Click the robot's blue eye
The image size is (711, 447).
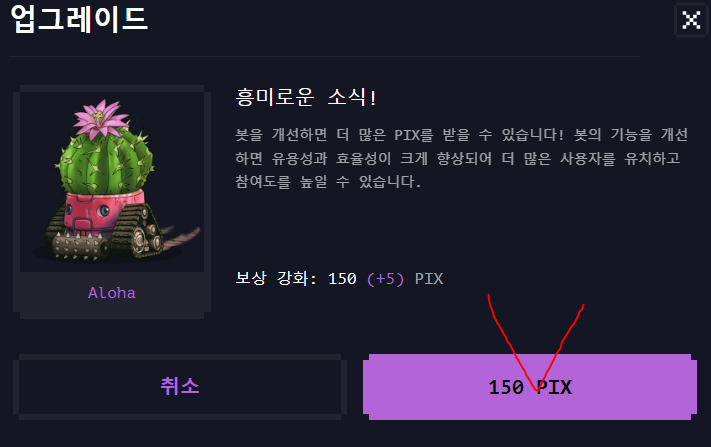coord(104,211)
